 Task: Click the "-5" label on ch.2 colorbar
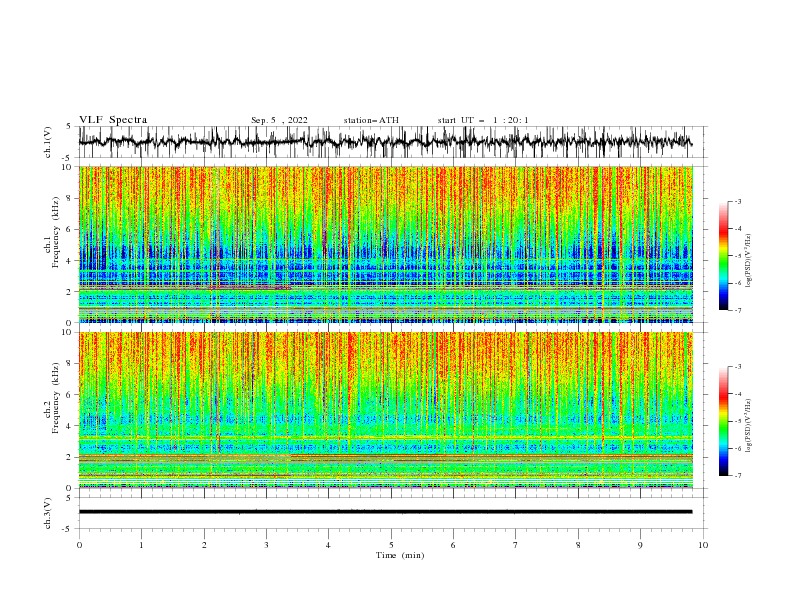pyautogui.click(x=737, y=421)
